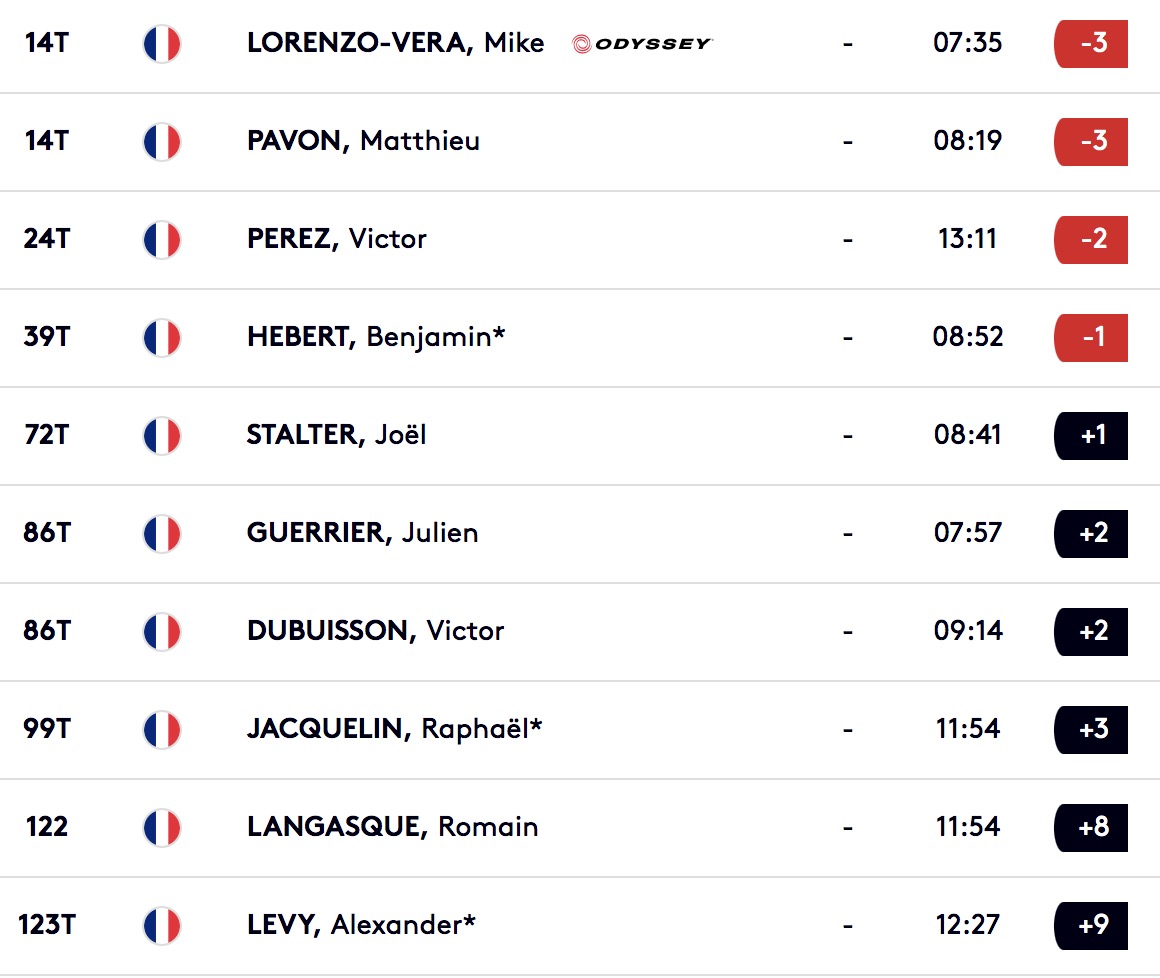
Task: Open PEREZ, Victor player profile
Action: [x=337, y=238]
